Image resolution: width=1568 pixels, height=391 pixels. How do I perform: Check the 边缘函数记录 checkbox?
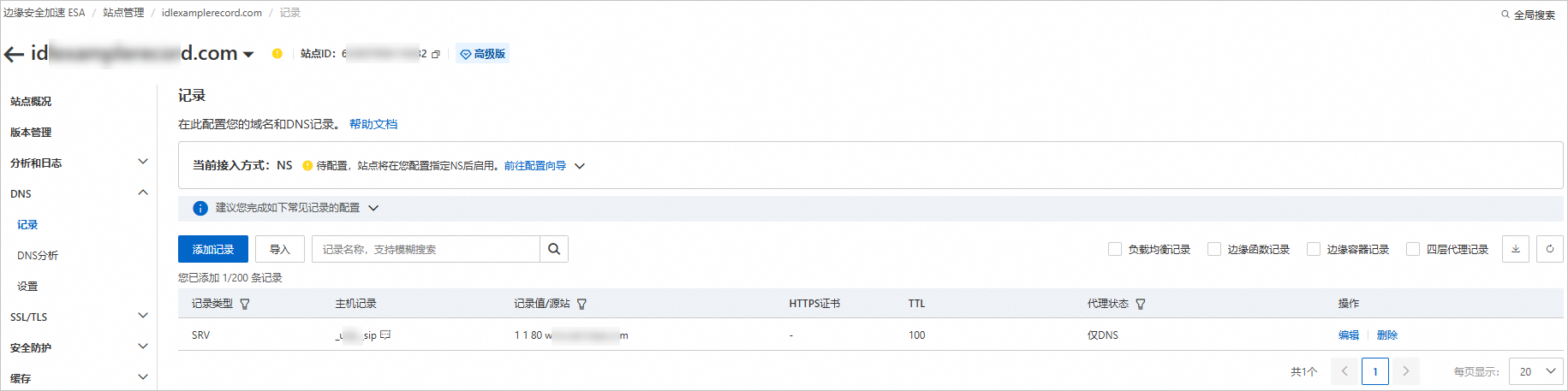point(1214,249)
